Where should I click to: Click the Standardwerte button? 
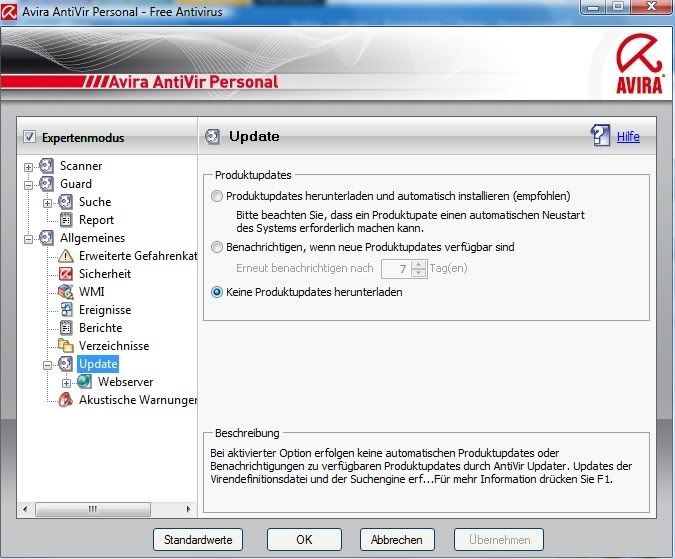point(198,539)
